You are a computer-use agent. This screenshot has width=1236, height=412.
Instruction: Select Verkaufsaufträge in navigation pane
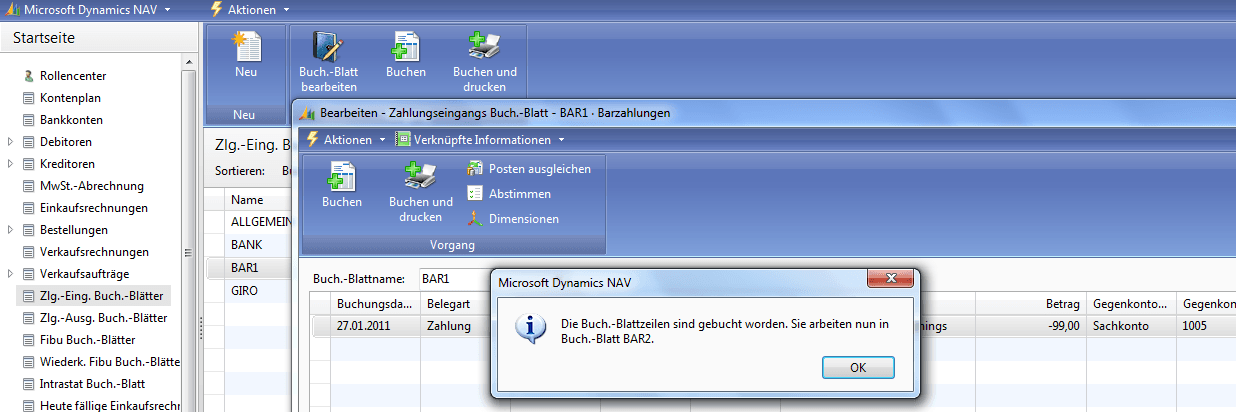click(x=84, y=274)
